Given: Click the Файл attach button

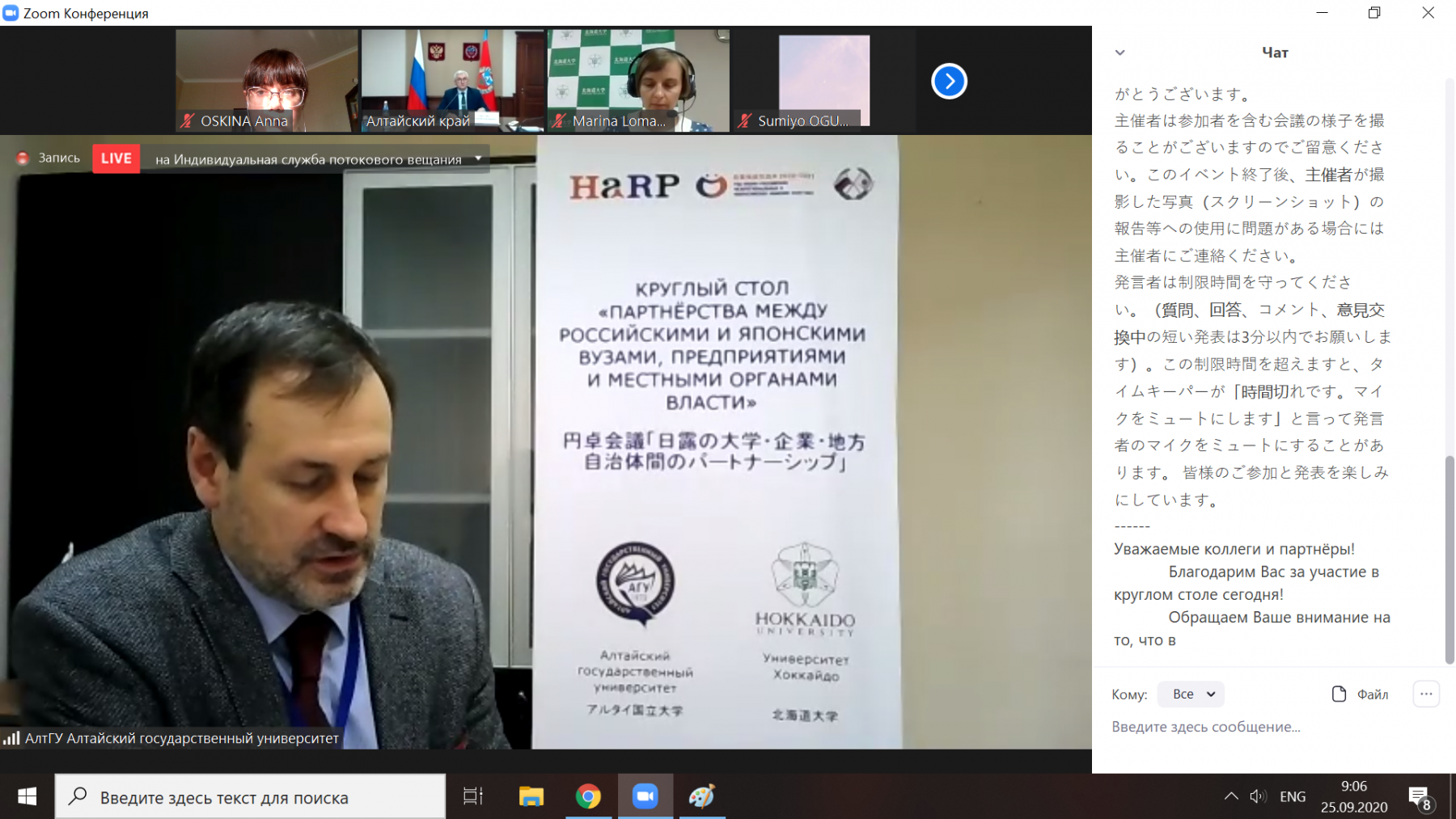Looking at the screenshot, I should point(1360,694).
